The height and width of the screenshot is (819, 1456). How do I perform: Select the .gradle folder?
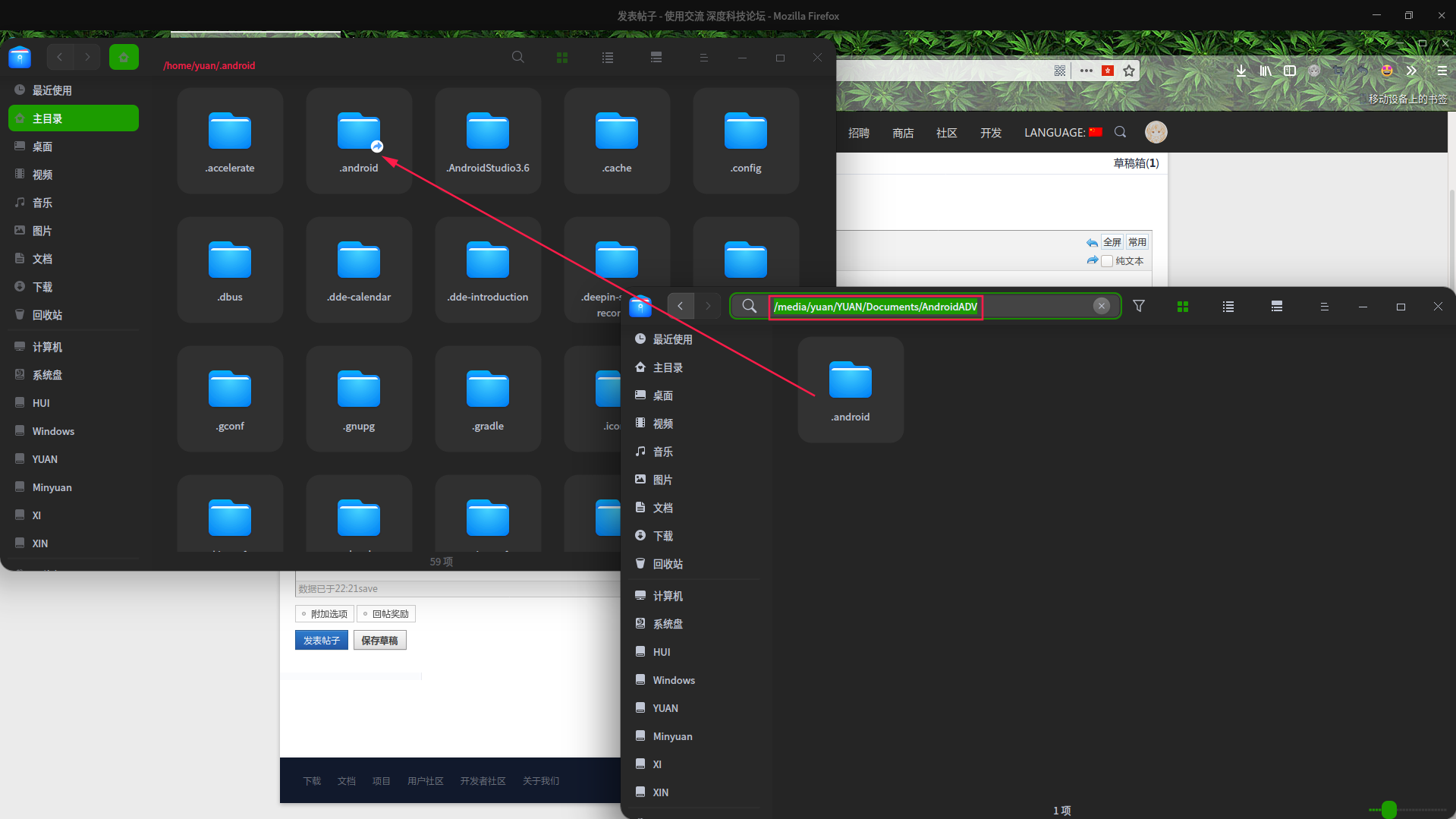pyautogui.click(x=488, y=399)
